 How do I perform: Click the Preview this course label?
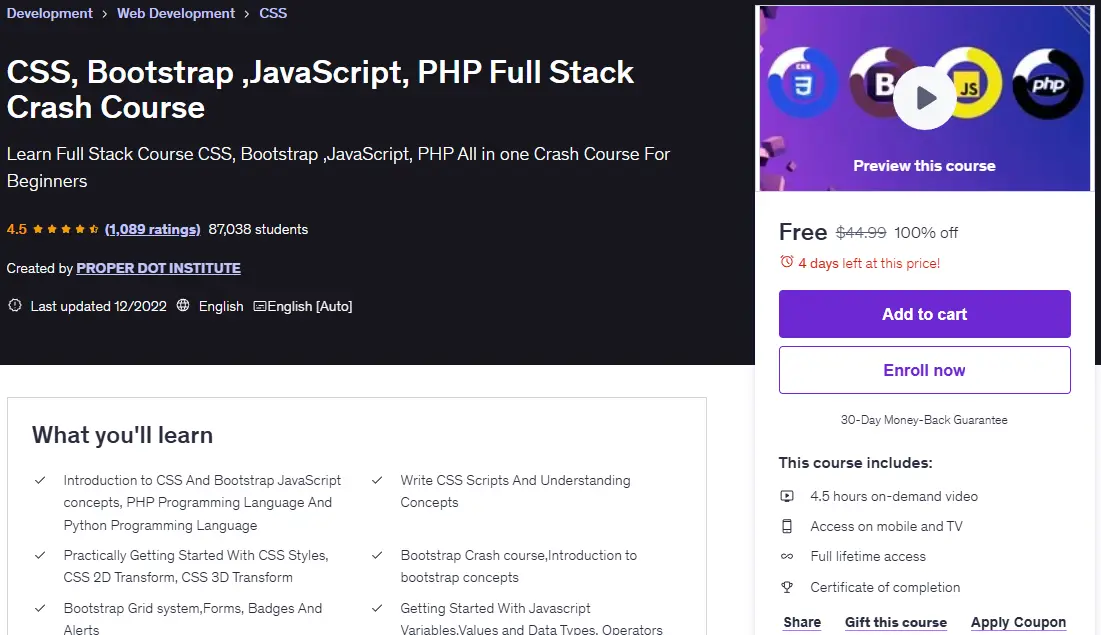pyautogui.click(x=924, y=166)
